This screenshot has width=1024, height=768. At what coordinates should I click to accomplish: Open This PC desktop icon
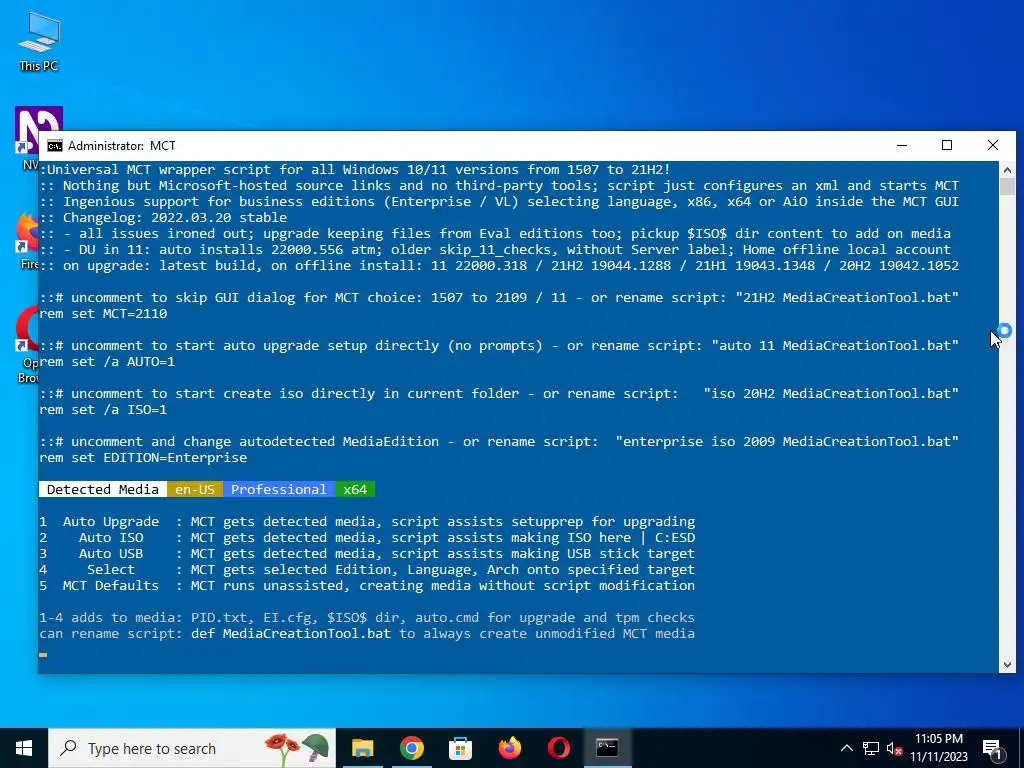39,41
